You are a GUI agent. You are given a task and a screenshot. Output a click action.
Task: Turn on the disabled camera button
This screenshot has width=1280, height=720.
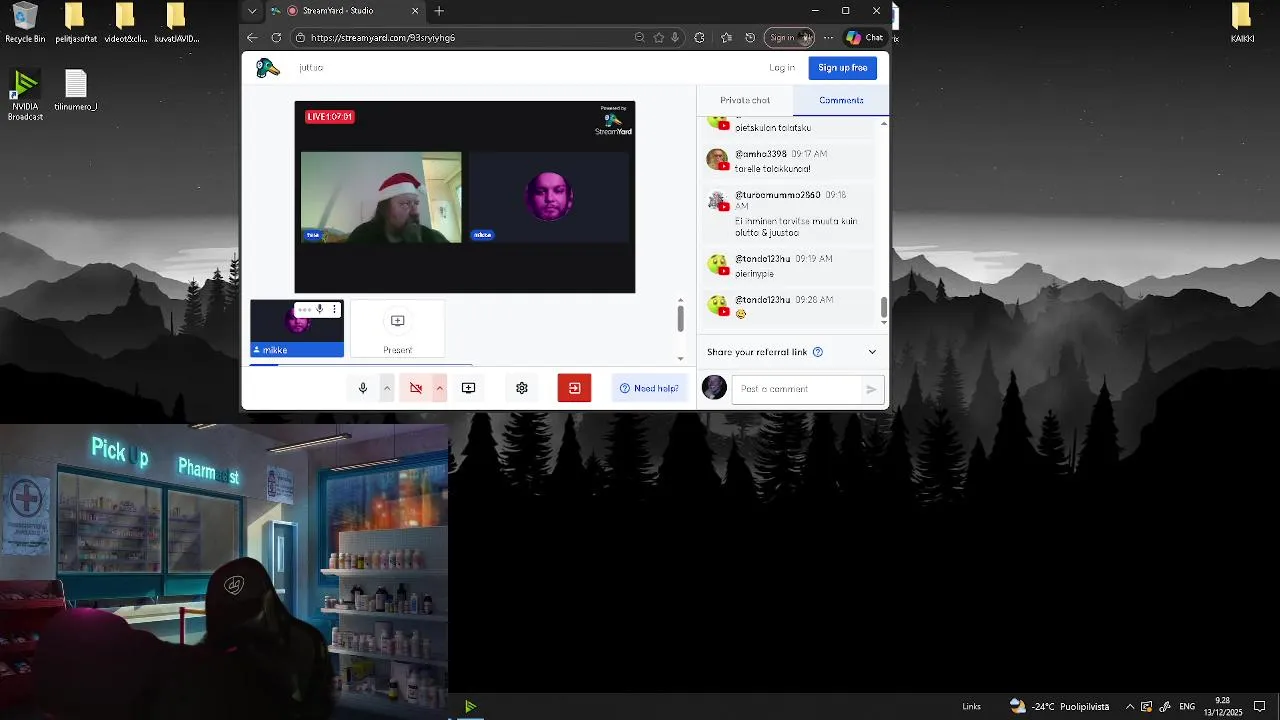coord(416,388)
